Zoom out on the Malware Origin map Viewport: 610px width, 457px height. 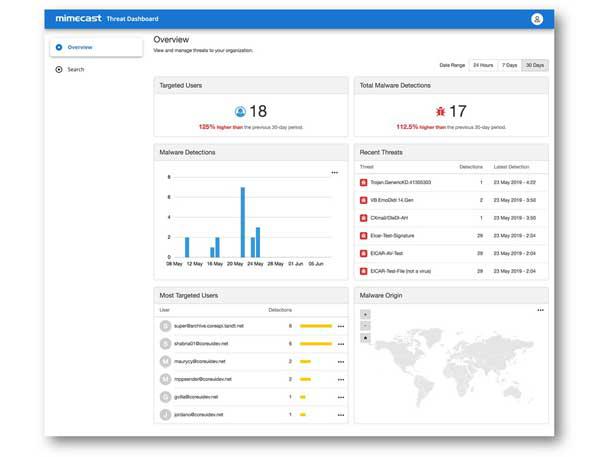[x=365, y=325]
